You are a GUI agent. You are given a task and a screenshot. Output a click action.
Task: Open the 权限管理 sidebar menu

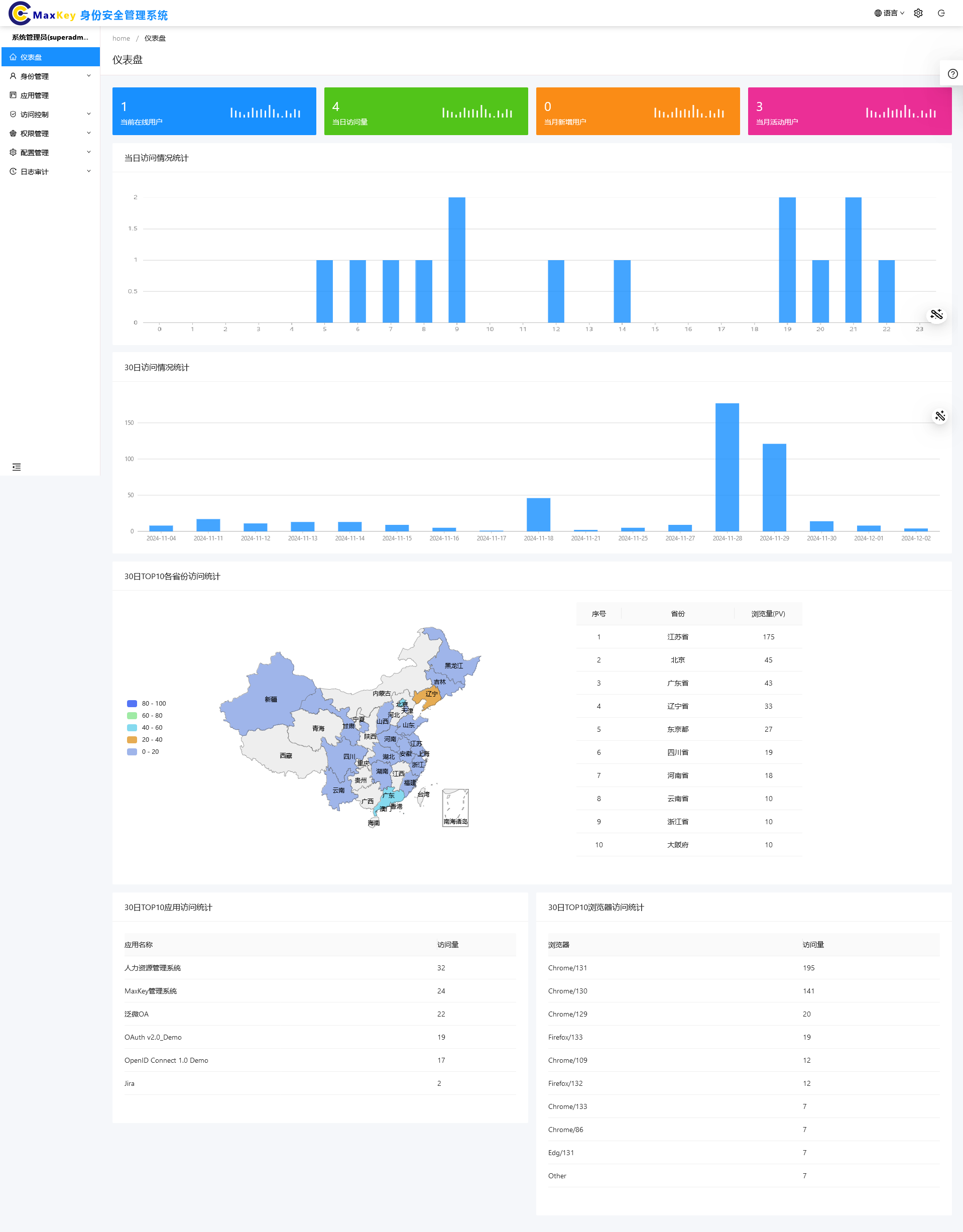point(34,134)
